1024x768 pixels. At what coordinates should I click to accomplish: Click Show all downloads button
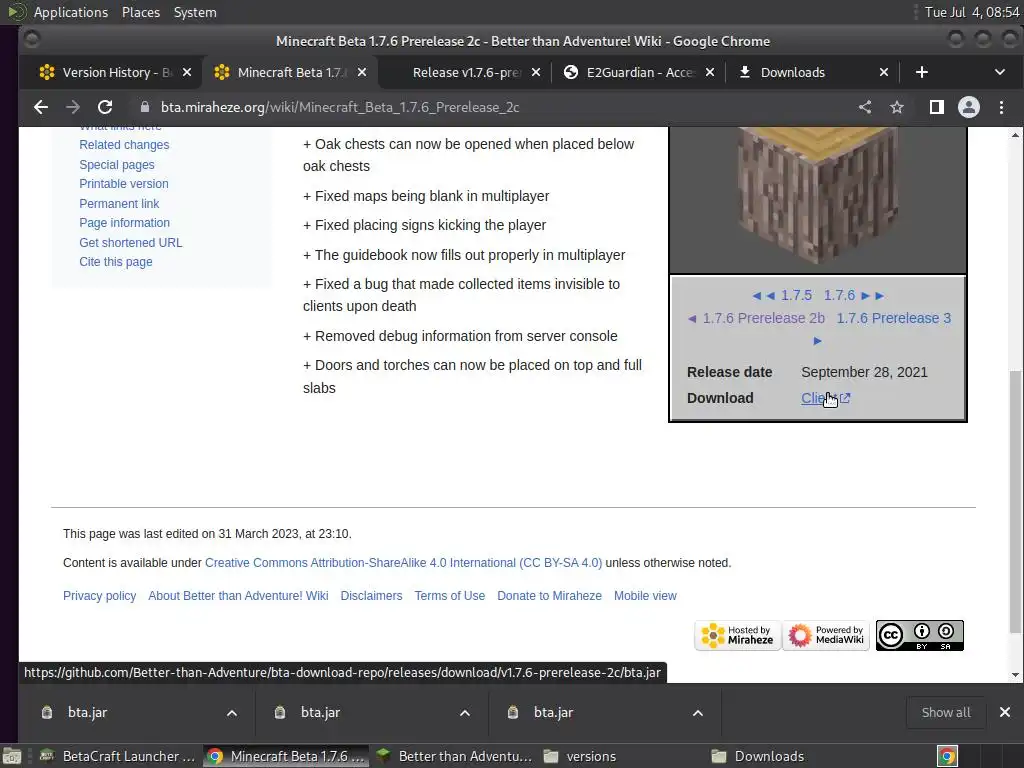tap(946, 712)
